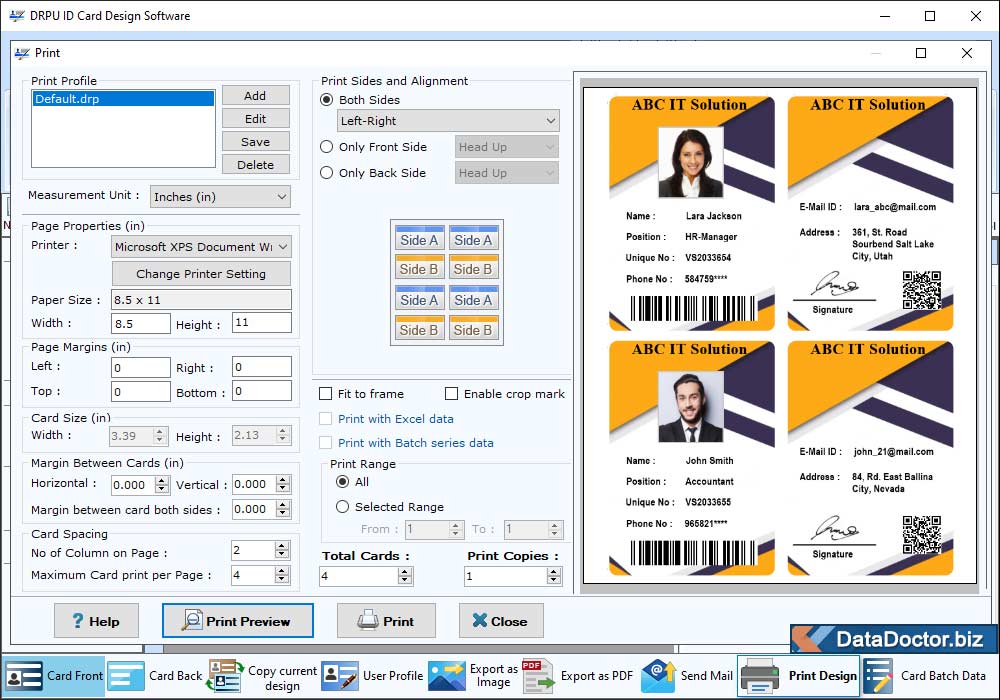Open User Profile icon
This screenshot has width=1000, height=700.
[x=339, y=676]
